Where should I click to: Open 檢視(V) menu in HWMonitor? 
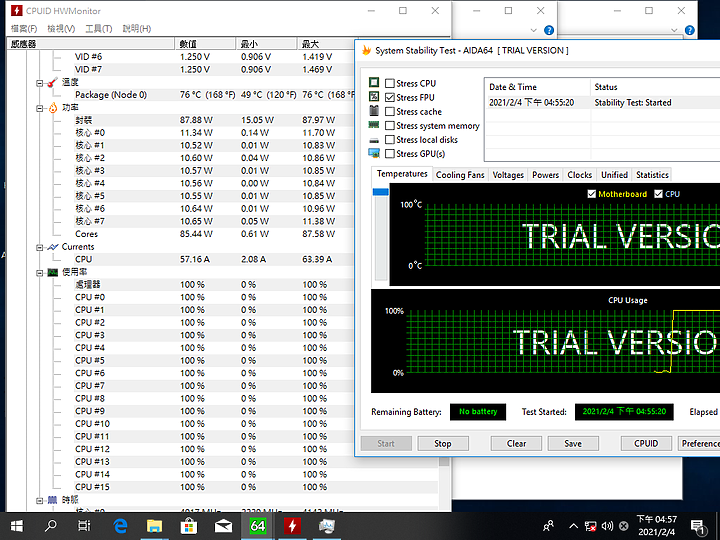[x=61, y=28]
